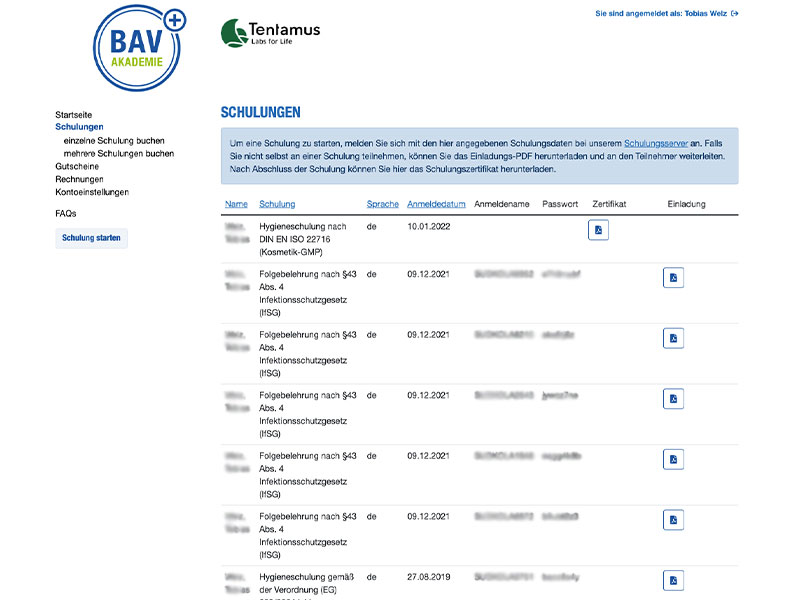
Task: Download invitation PDF for fourth Folgebelehrung row
Action: [x=673, y=459]
